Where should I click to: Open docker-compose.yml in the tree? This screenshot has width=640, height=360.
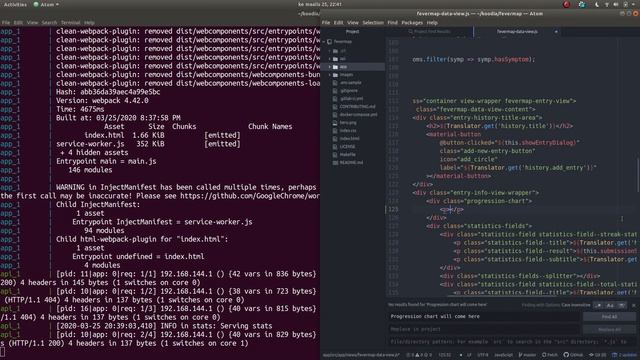(358, 115)
